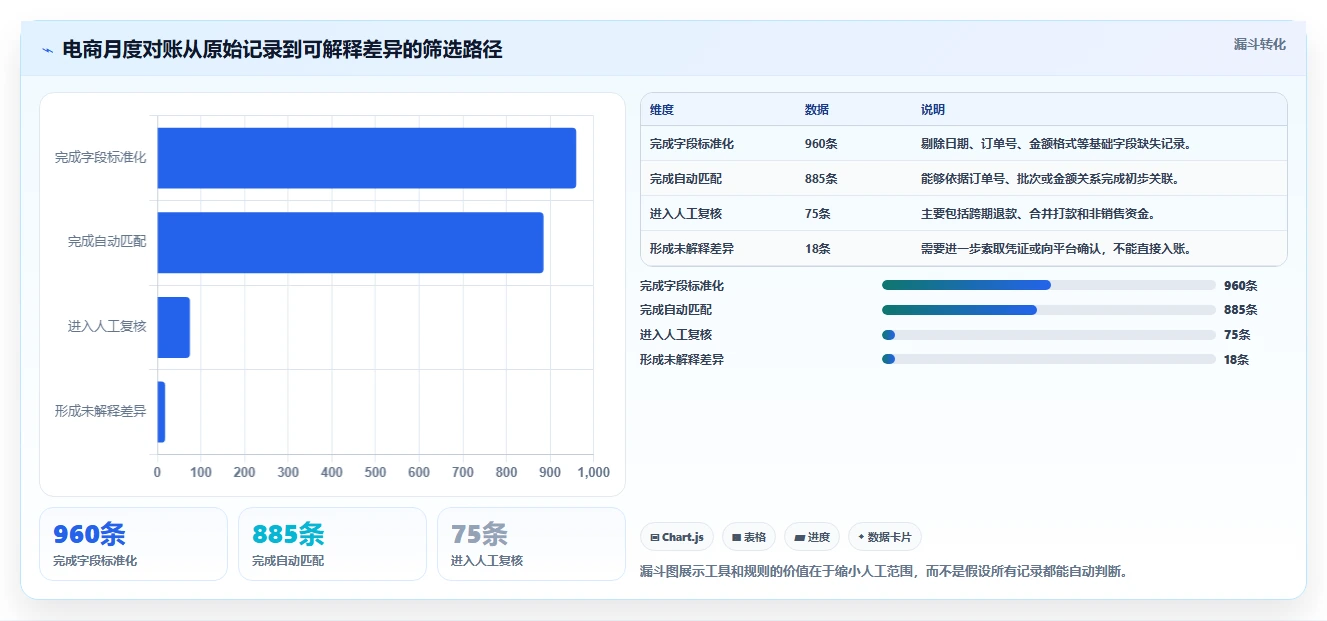This screenshot has height=621, width=1327.
Task: Select the 75条 进入人工复核 stat card
Action: point(531,544)
